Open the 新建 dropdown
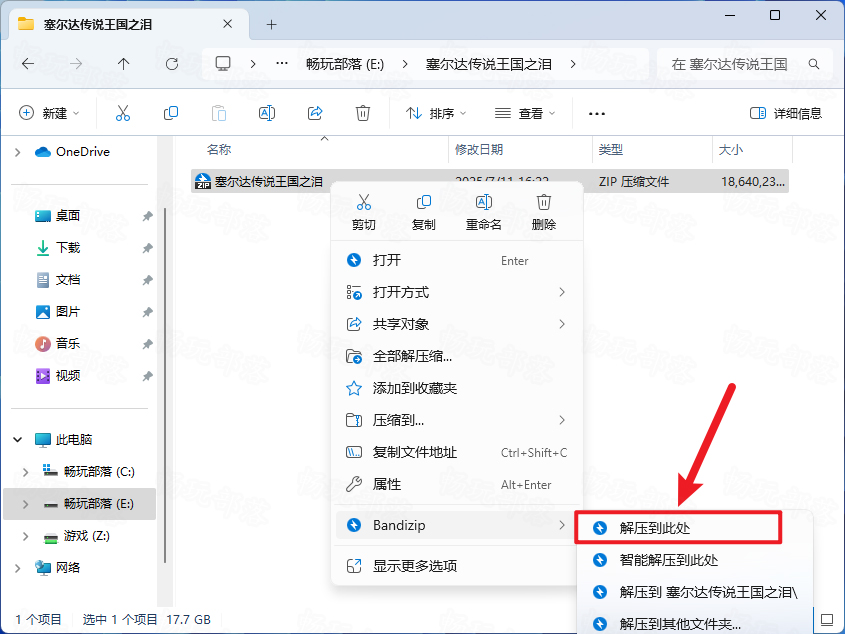The height and width of the screenshot is (634, 845). pyautogui.click(x=49, y=113)
